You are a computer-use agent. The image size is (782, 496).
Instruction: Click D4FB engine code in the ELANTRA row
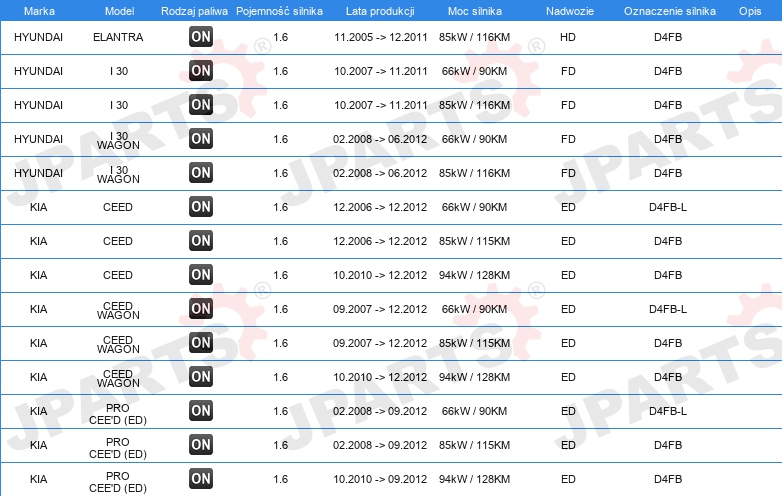(668, 37)
